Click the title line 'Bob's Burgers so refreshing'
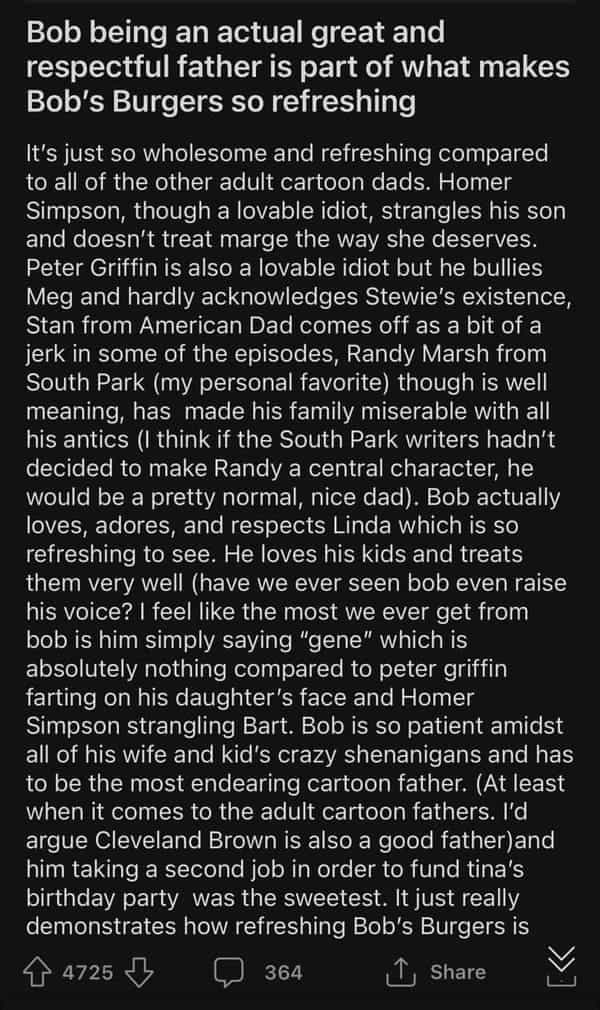 [x=220, y=101]
